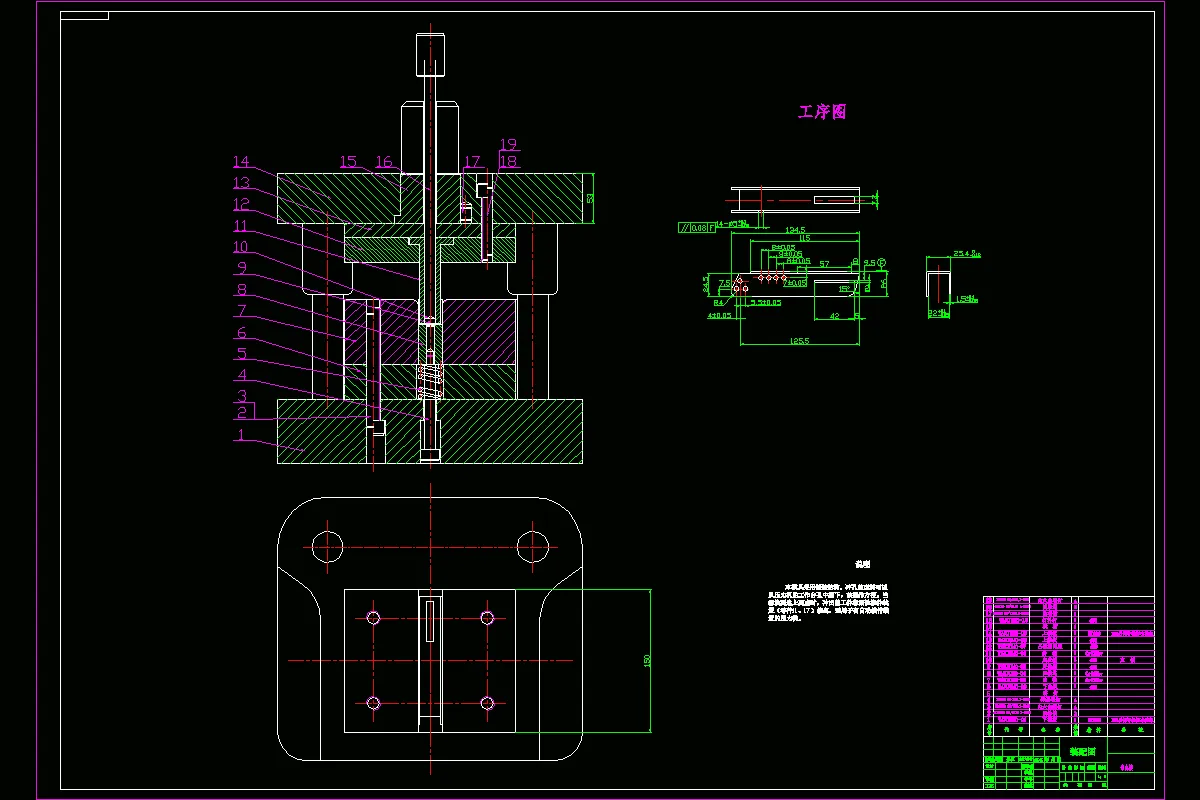The image size is (1200, 800).
Task: Click the 9.5 dimension value
Action: tap(868, 263)
